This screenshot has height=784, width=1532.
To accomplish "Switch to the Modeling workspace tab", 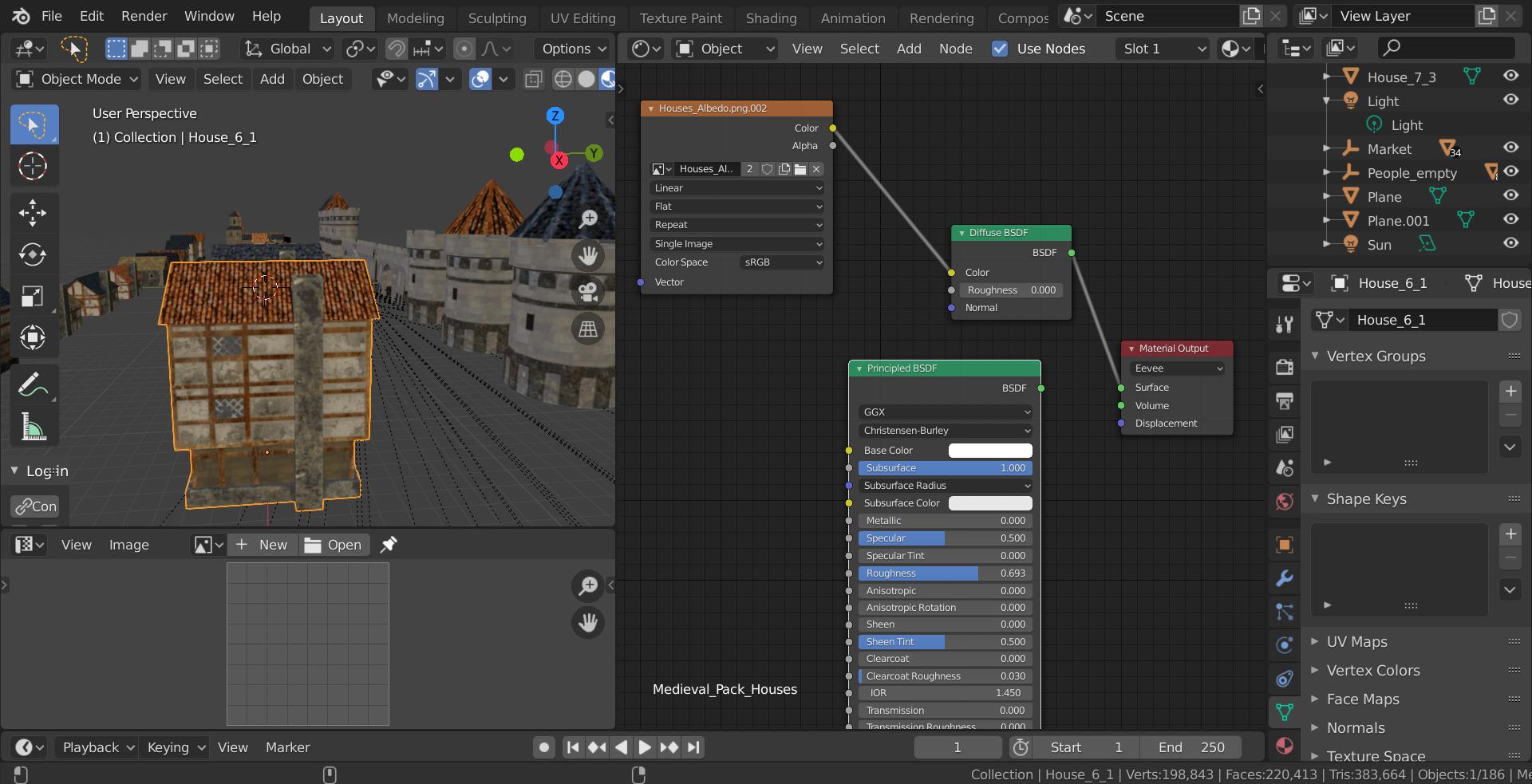I will (415, 18).
